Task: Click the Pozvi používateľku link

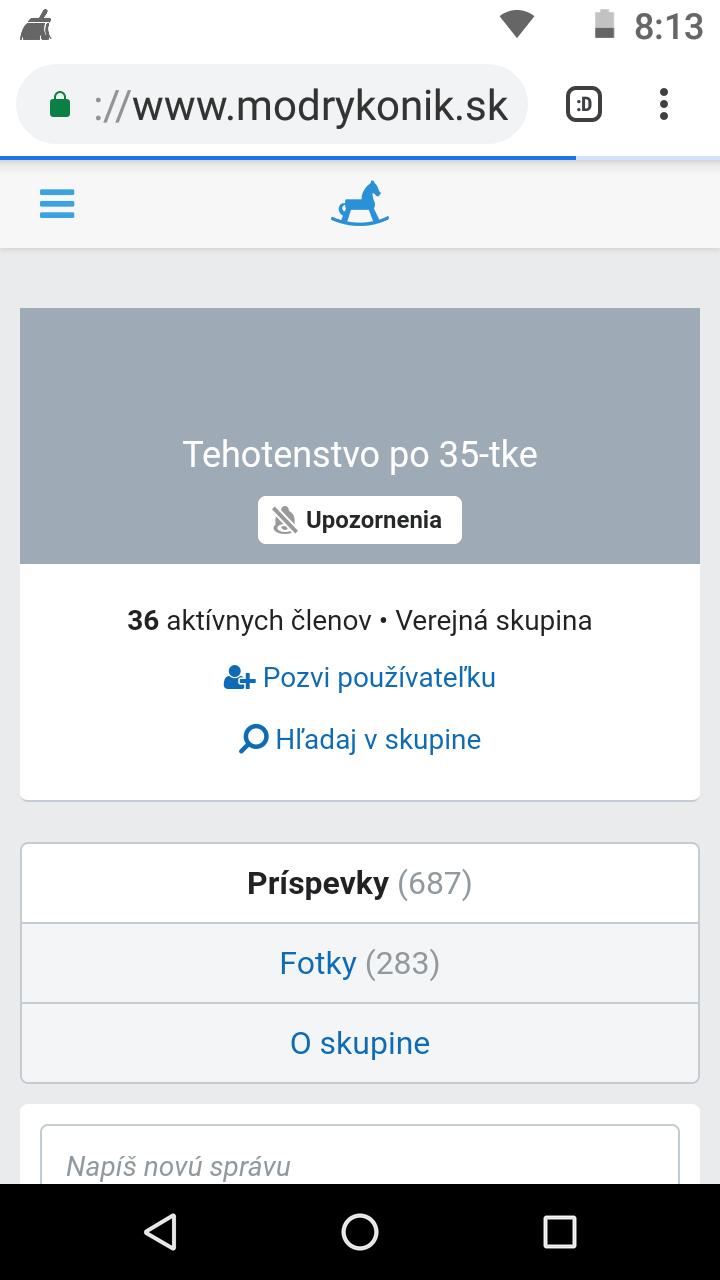Action: coord(379,678)
